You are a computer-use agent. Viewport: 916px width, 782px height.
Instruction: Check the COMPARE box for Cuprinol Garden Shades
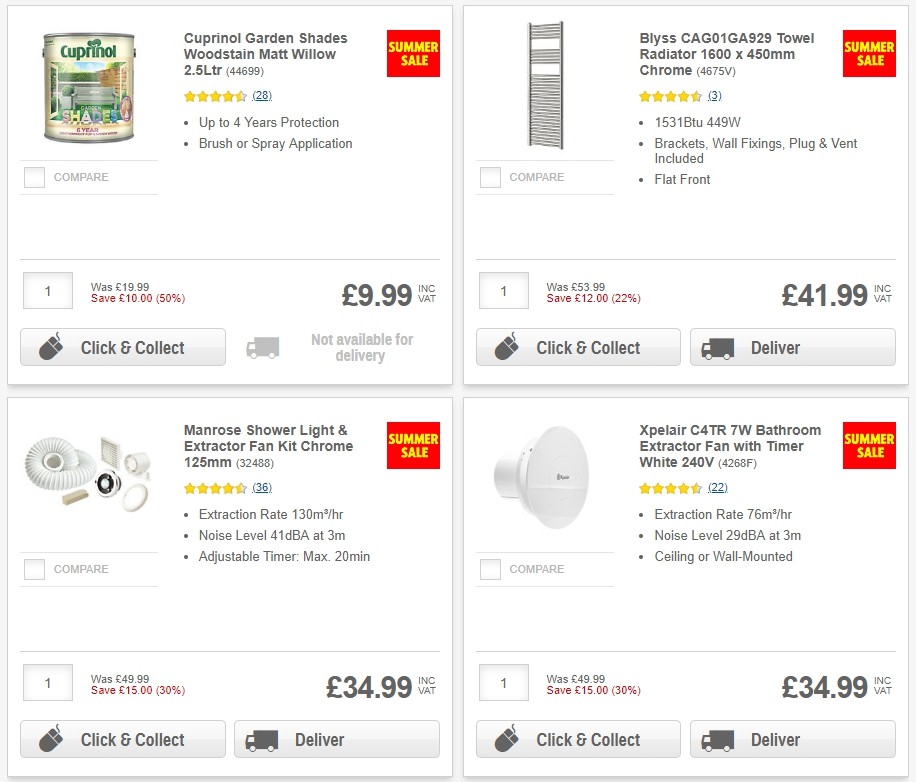(33, 177)
